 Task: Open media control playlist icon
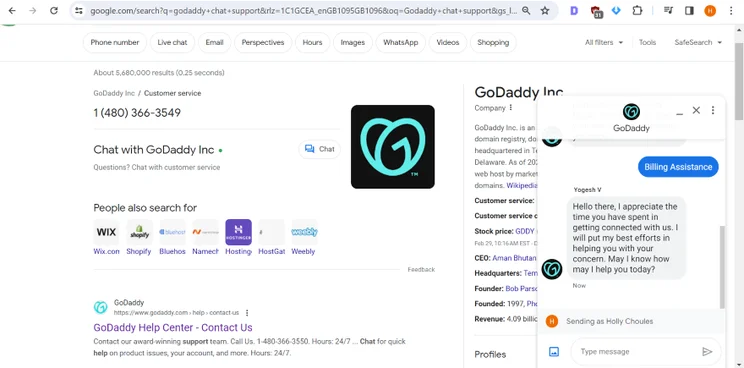click(x=668, y=10)
